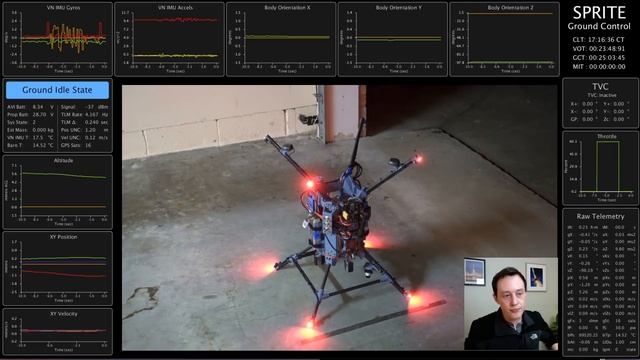This screenshot has width=640, height=360.
Task: Select the Body Orientation X graph
Action: (281, 39)
